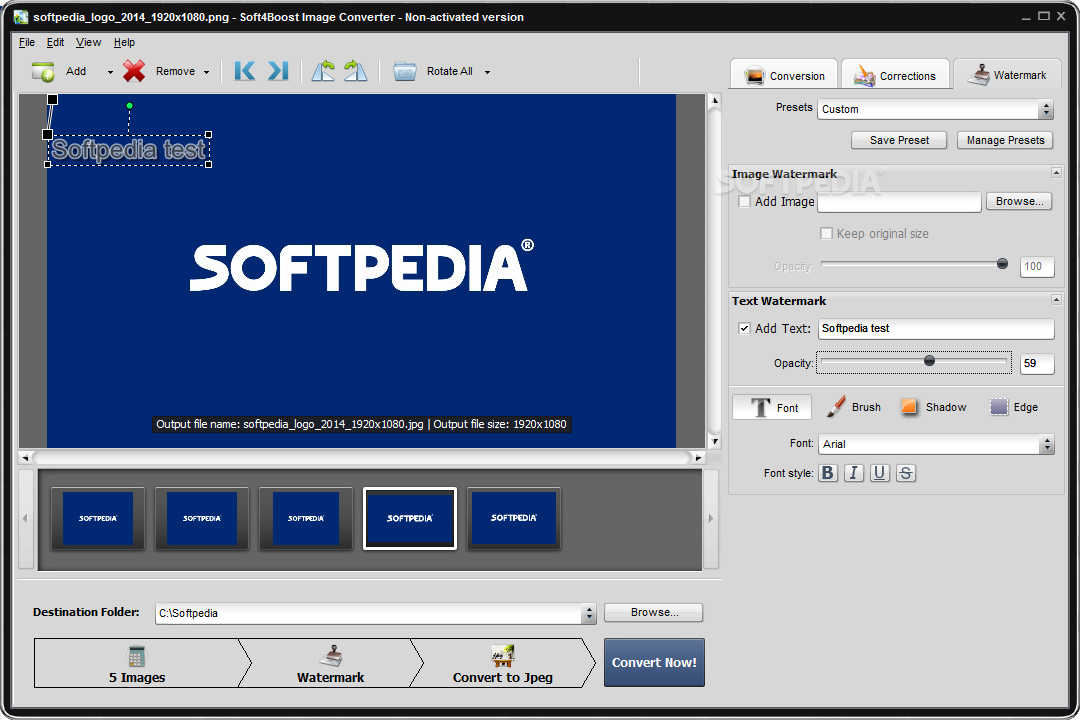Click the Image Watermark opacity slider
The width and height of the screenshot is (1080, 720).
click(913, 264)
